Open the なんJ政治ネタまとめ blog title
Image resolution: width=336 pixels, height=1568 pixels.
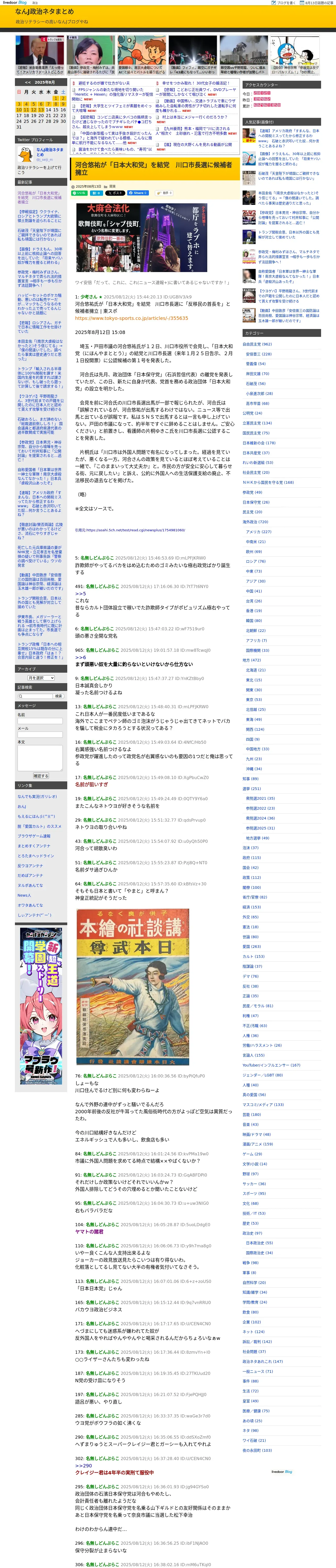[44, 11]
